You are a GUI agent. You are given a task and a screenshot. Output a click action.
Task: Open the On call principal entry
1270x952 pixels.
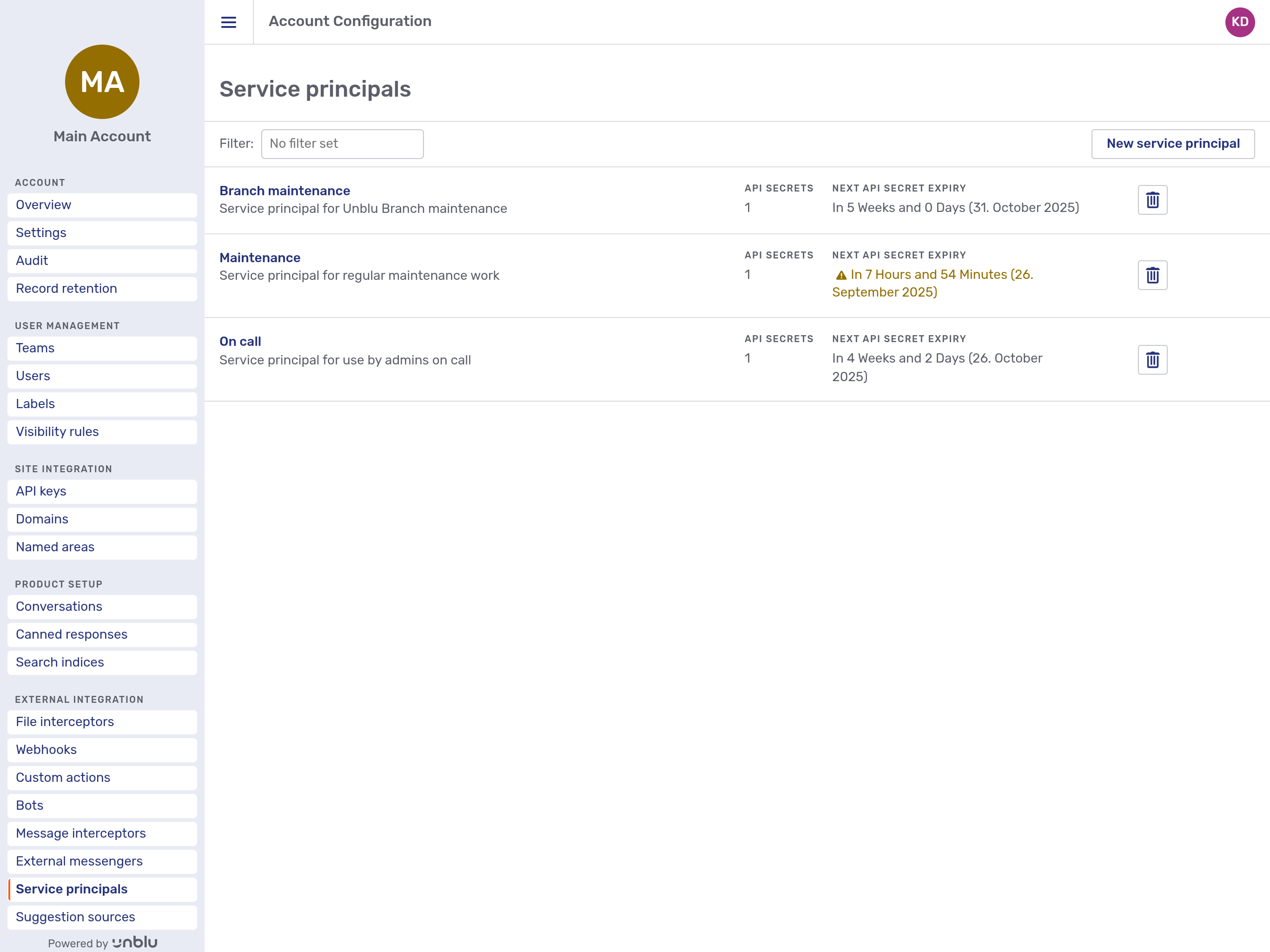click(x=240, y=341)
